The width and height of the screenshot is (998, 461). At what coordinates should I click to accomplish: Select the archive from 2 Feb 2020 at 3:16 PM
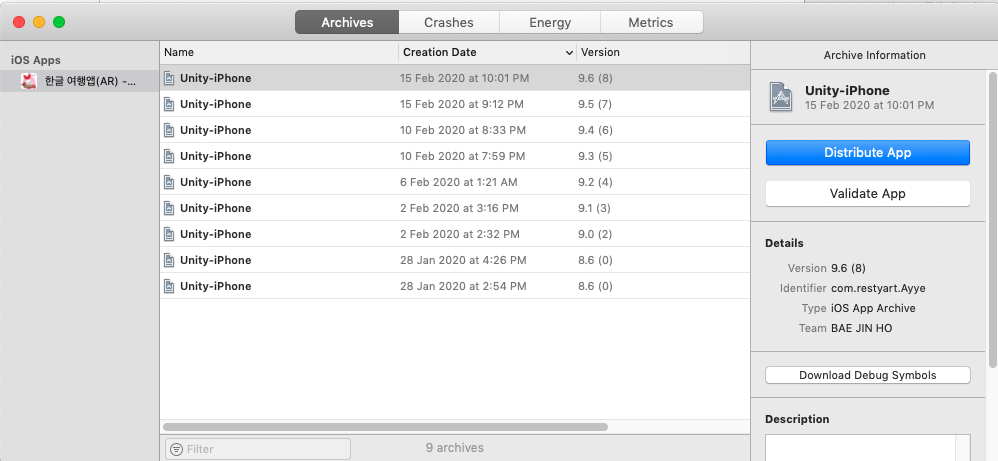(x=455, y=208)
